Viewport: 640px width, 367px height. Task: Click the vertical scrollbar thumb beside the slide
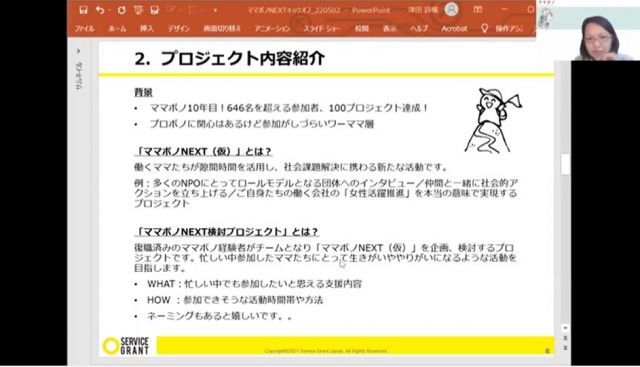tap(565, 164)
